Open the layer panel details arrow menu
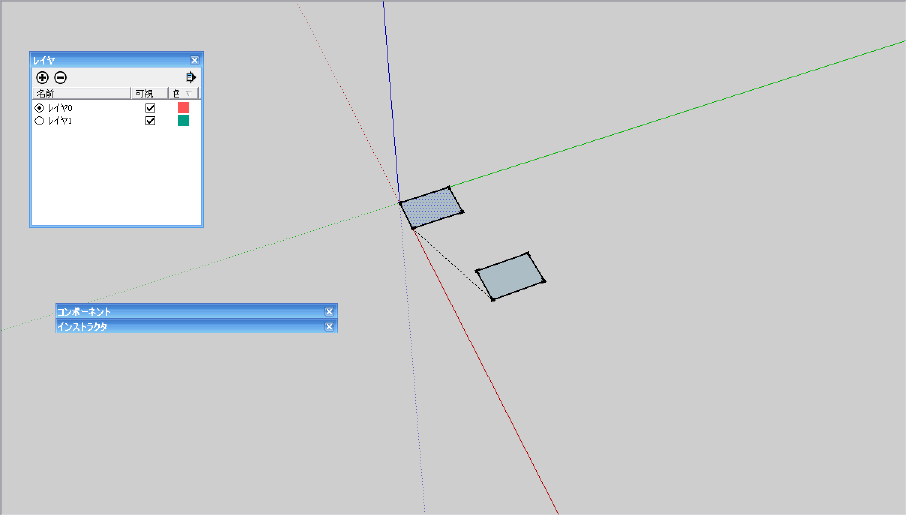The height and width of the screenshot is (516, 907). coord(191,77)
